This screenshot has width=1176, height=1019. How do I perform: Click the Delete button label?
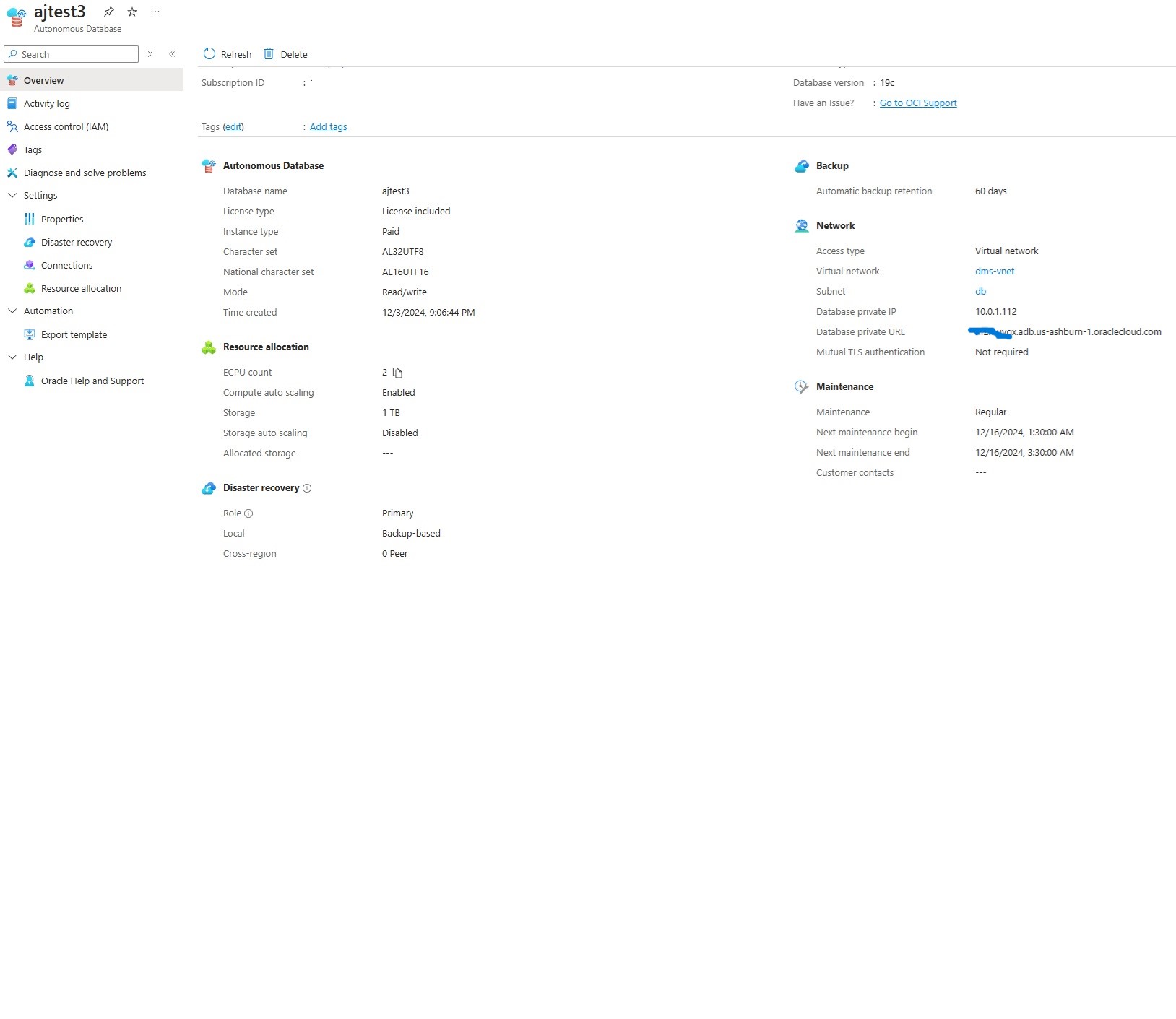point(294,54)
